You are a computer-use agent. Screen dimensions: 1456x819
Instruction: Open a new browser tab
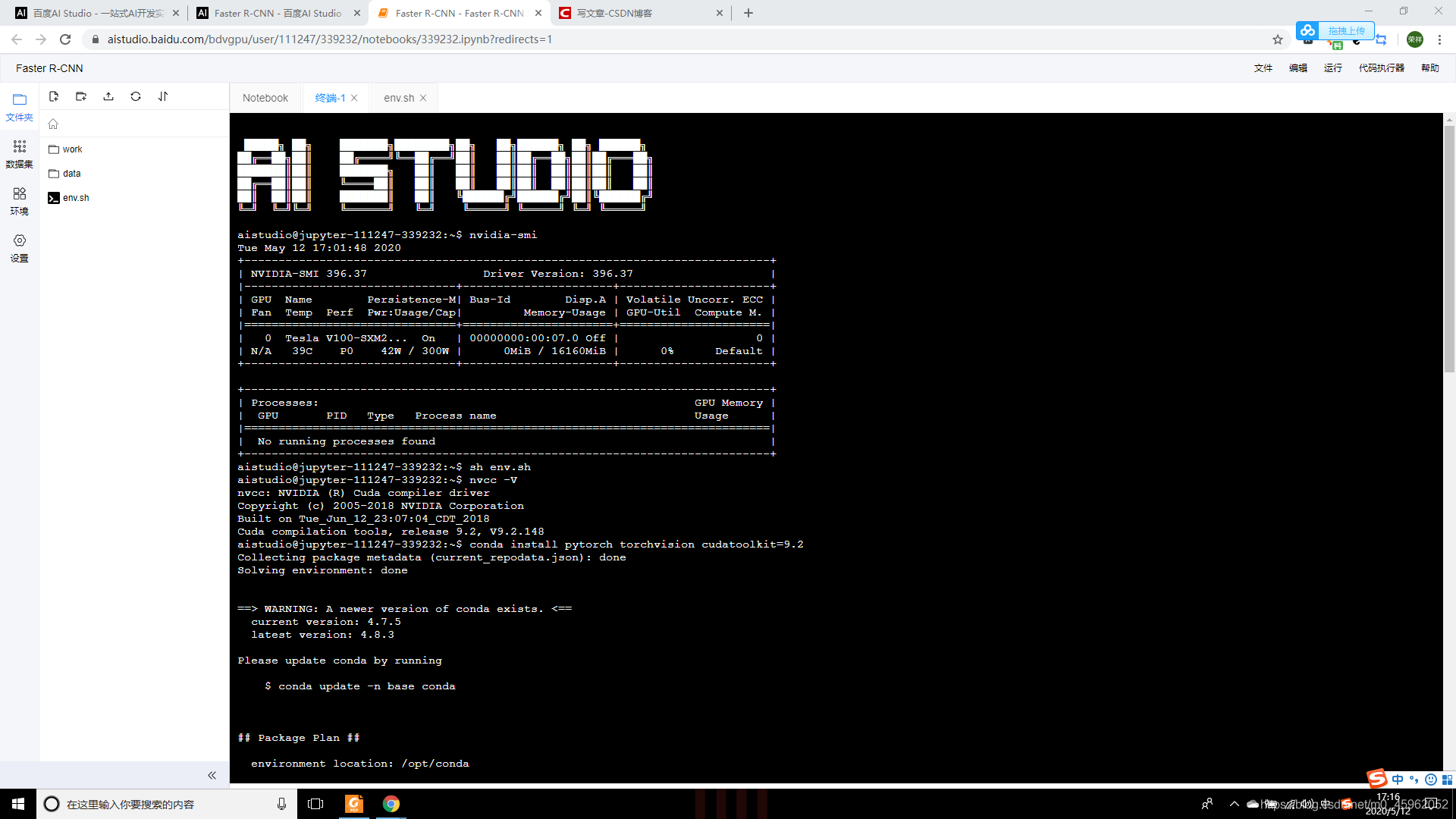click(x=748, y=13)
